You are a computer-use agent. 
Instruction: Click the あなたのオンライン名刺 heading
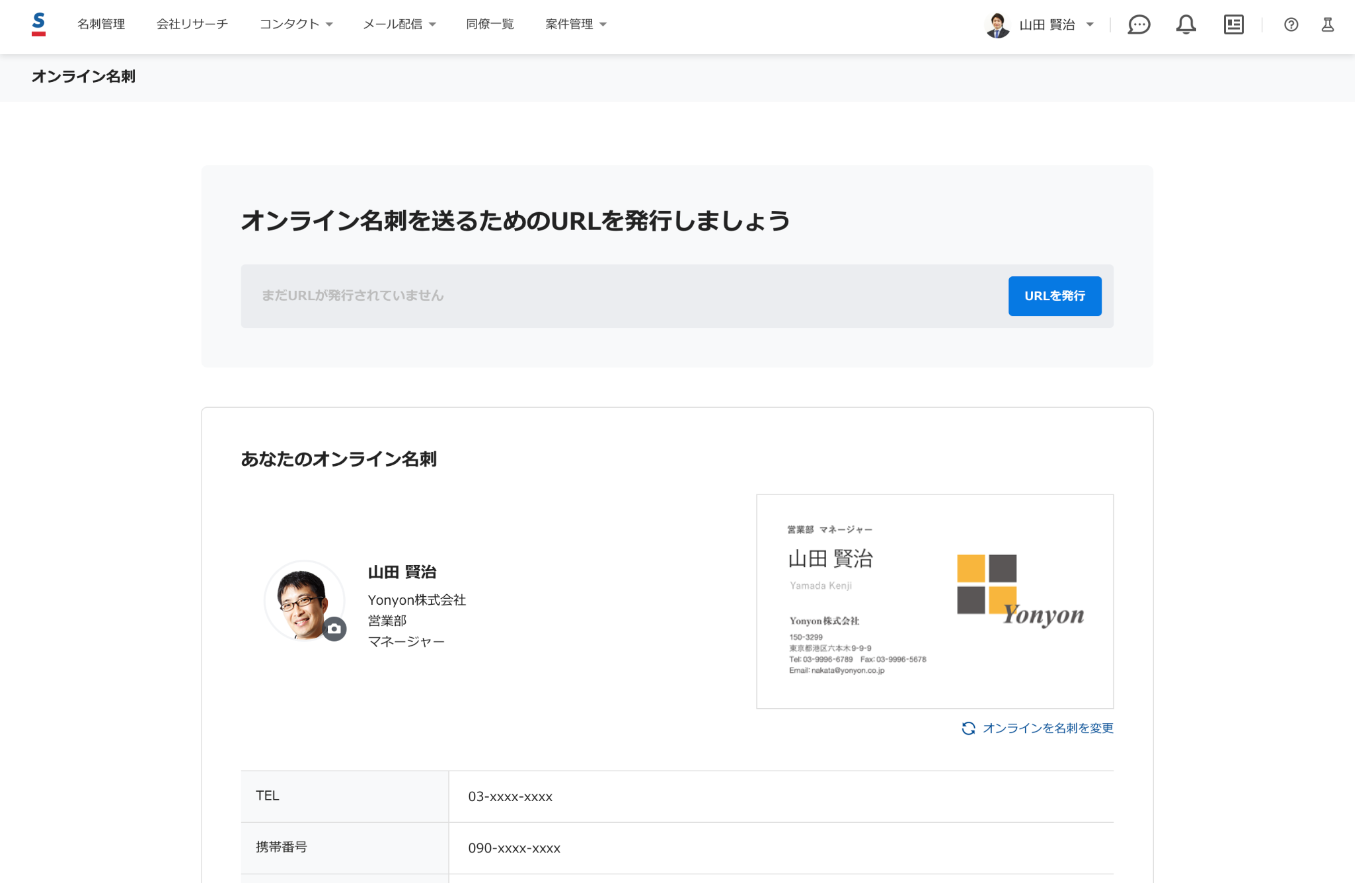click(x=339, y=459)
